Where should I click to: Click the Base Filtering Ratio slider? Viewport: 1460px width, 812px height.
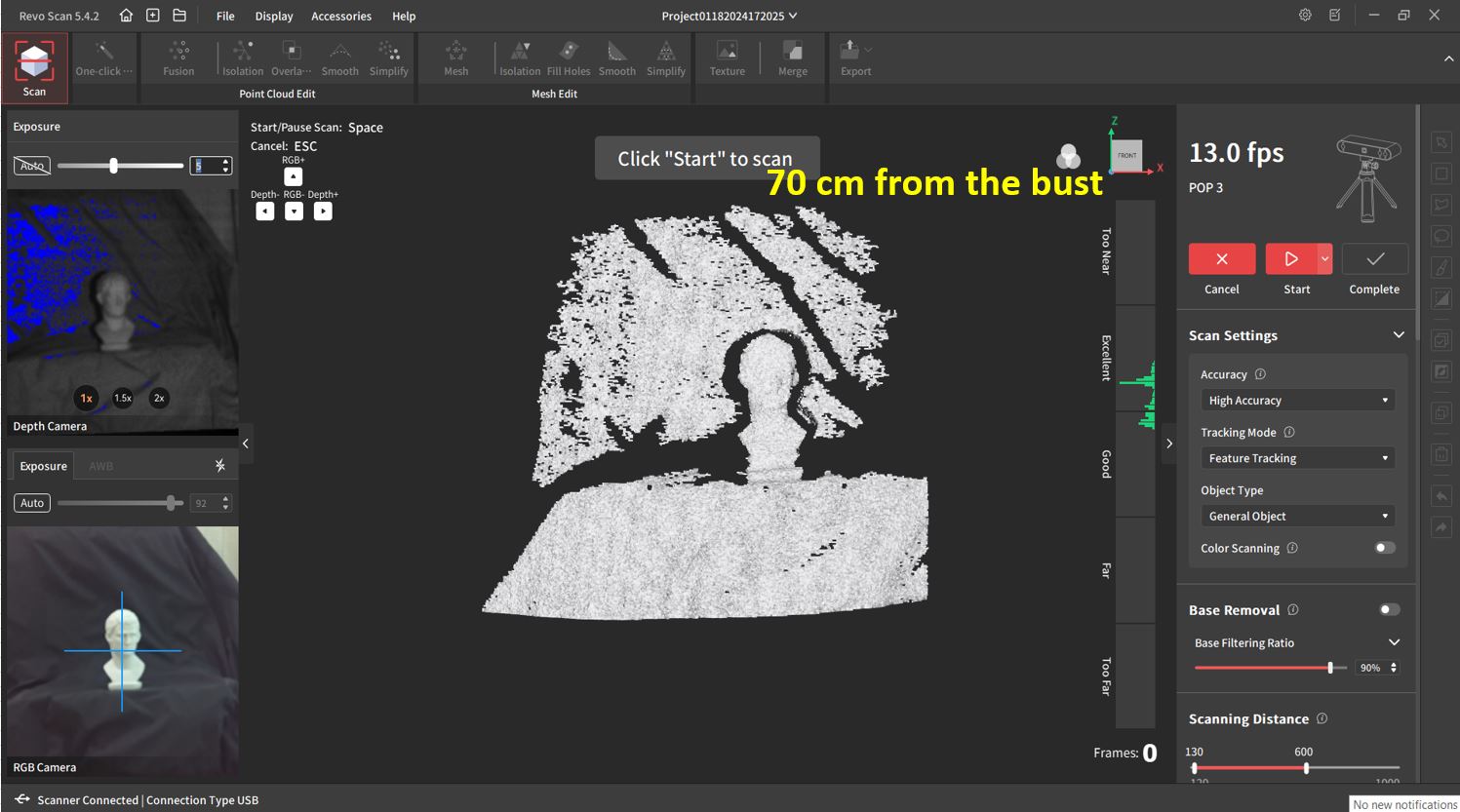(1268, 668)
